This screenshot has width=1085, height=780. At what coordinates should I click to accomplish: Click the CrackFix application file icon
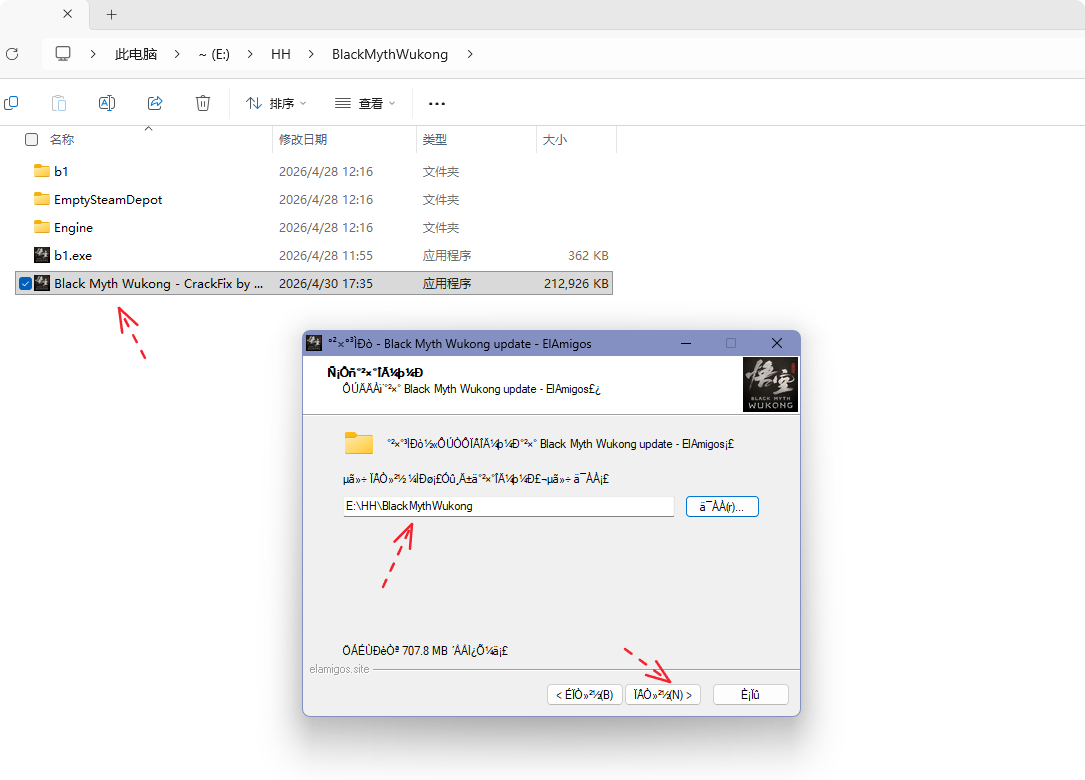(42, 283)
